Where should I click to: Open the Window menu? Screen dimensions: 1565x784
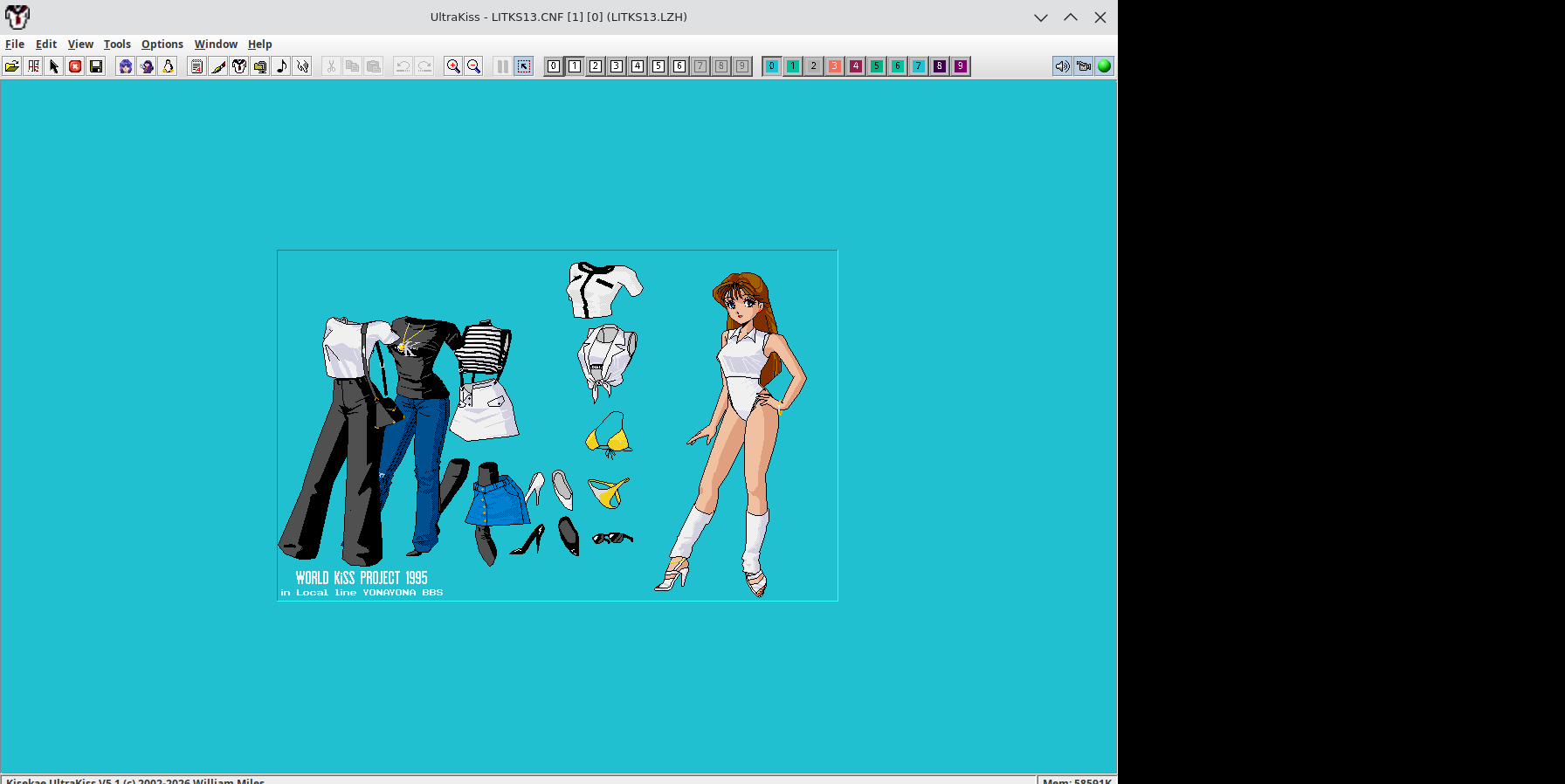(216, 45)
